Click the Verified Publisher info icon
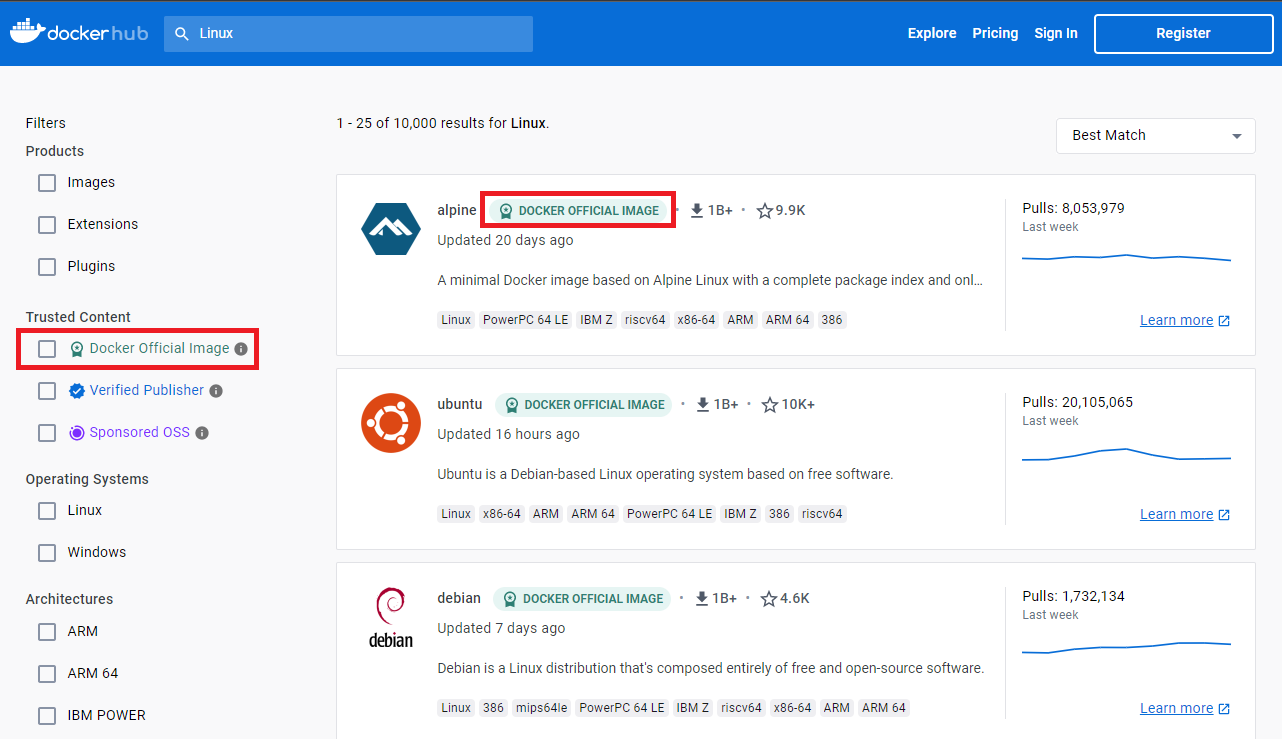This screenshot has width=1282, height=739. (x=216, y=391)
